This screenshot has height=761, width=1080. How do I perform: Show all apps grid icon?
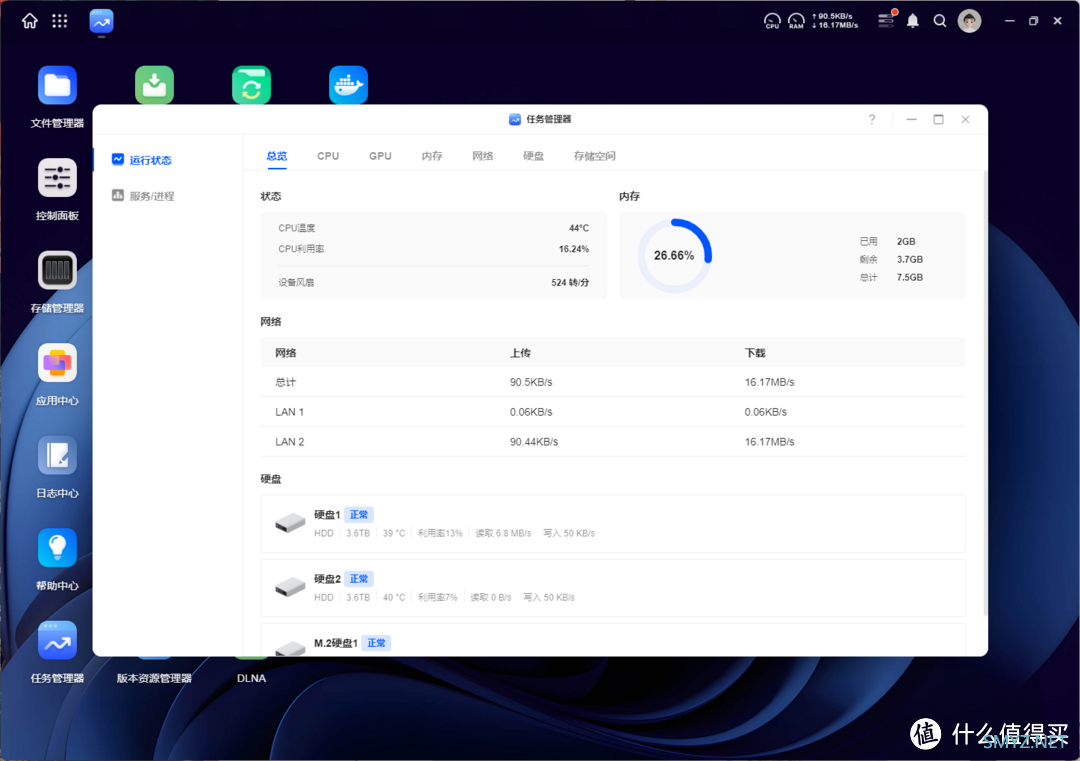tap(60, 21)
